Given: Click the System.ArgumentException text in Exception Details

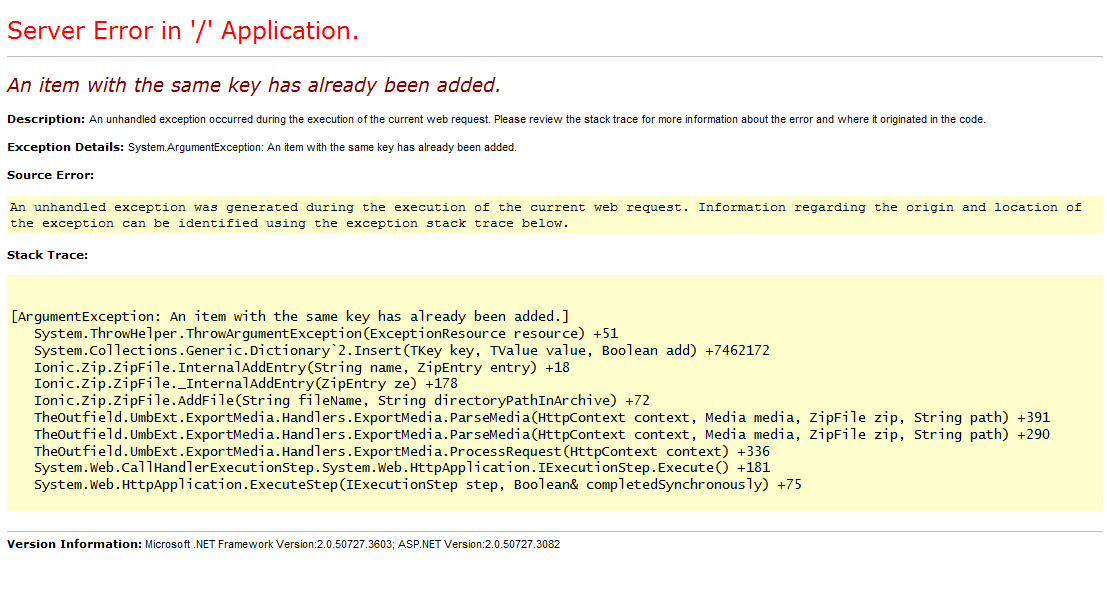Looking at the screenshot, I should click(x=322, y=147).
